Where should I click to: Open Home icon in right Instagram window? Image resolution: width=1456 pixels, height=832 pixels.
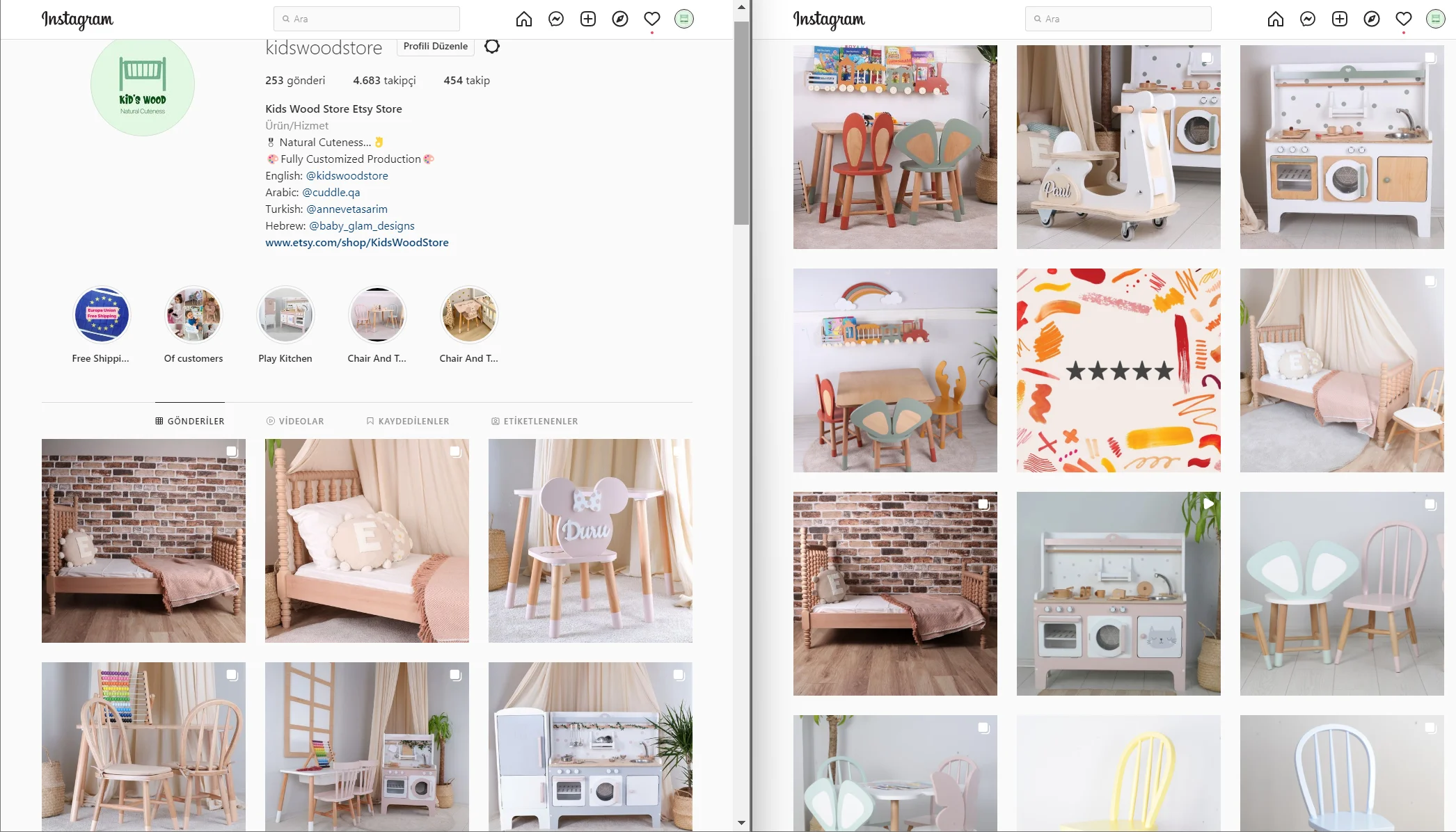pyautogui.click(x=1275, y=19)
